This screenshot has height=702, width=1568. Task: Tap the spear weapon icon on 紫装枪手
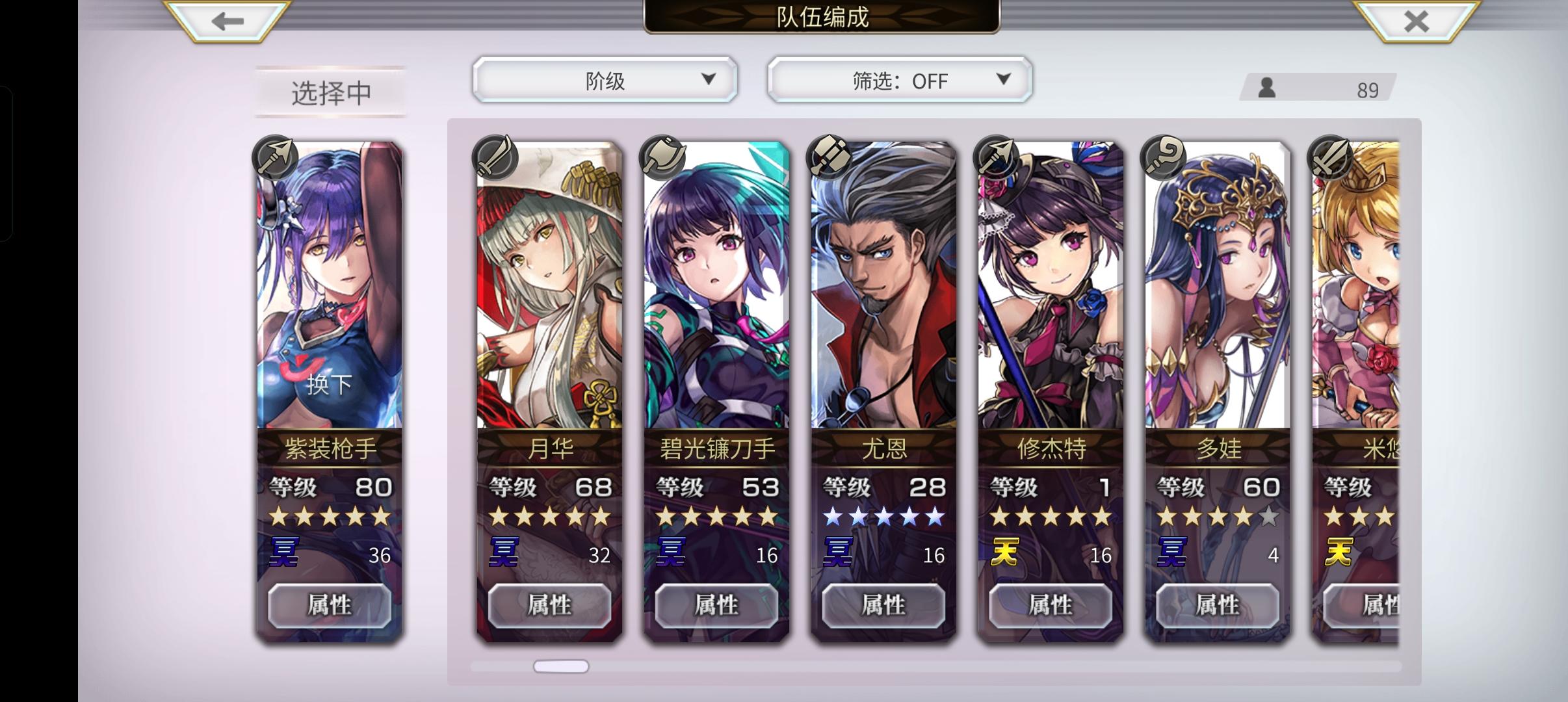[x=275, y=158]
